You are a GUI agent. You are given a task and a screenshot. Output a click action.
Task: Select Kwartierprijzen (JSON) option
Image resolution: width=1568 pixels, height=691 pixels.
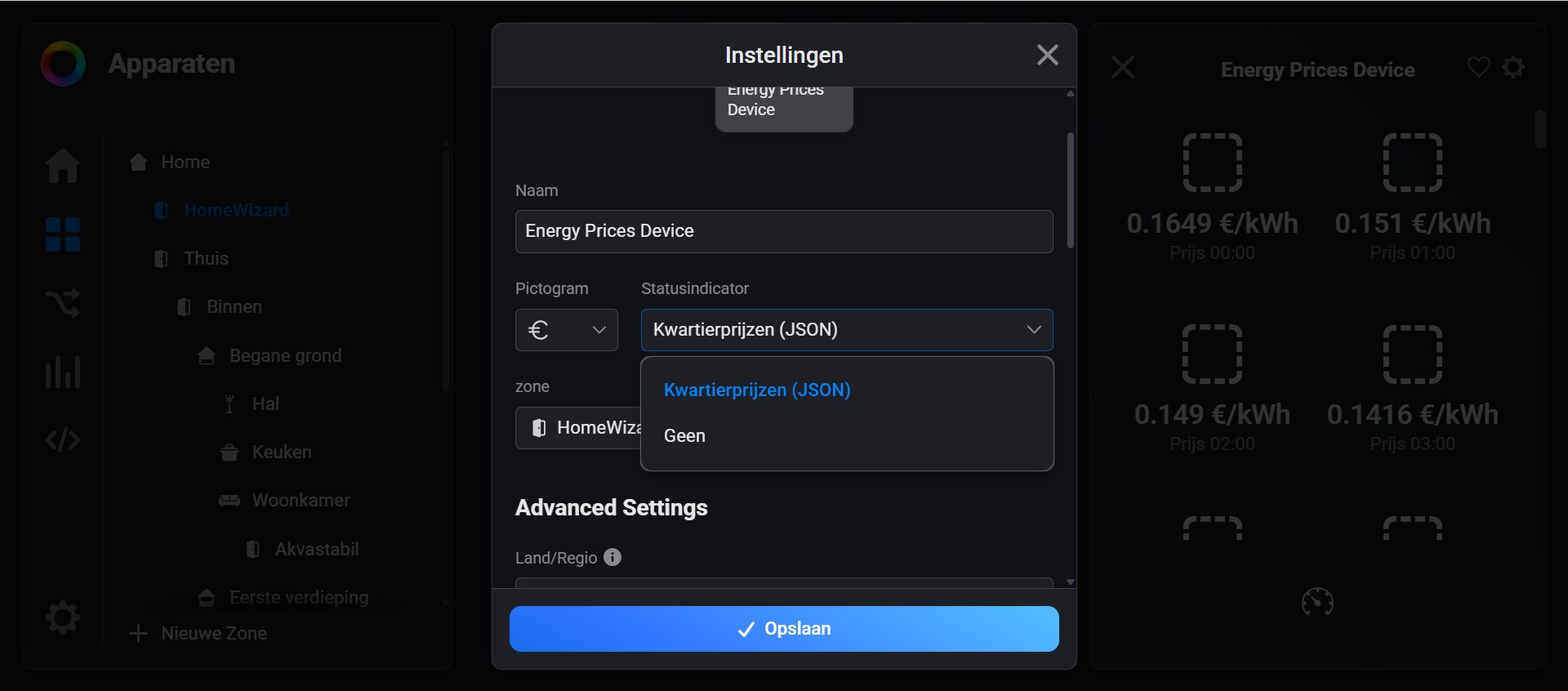[757, 390]
